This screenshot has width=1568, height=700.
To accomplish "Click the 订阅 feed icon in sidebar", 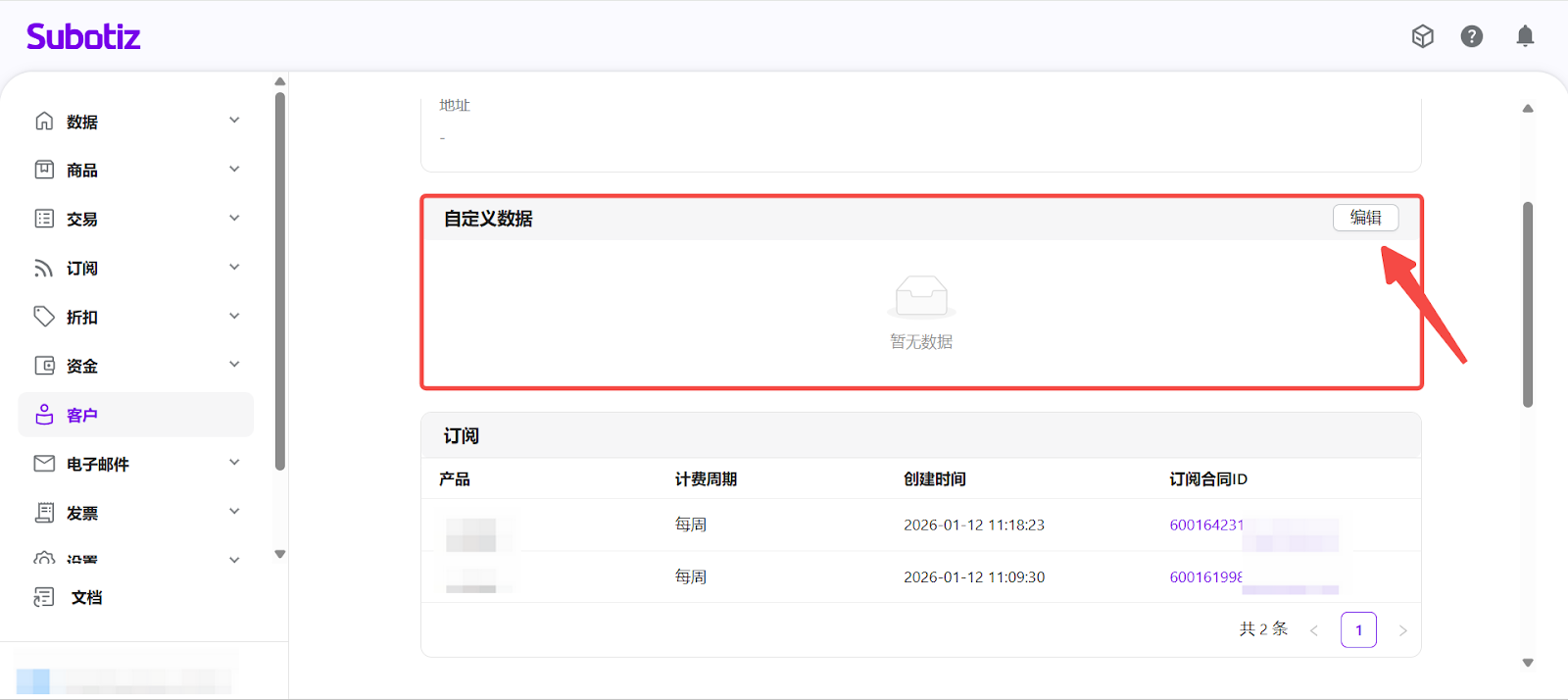I will tap(44, 268).
